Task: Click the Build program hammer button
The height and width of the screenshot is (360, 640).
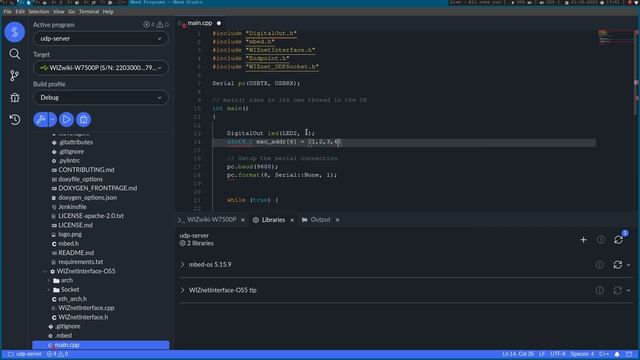Action: tap(41, 120)
